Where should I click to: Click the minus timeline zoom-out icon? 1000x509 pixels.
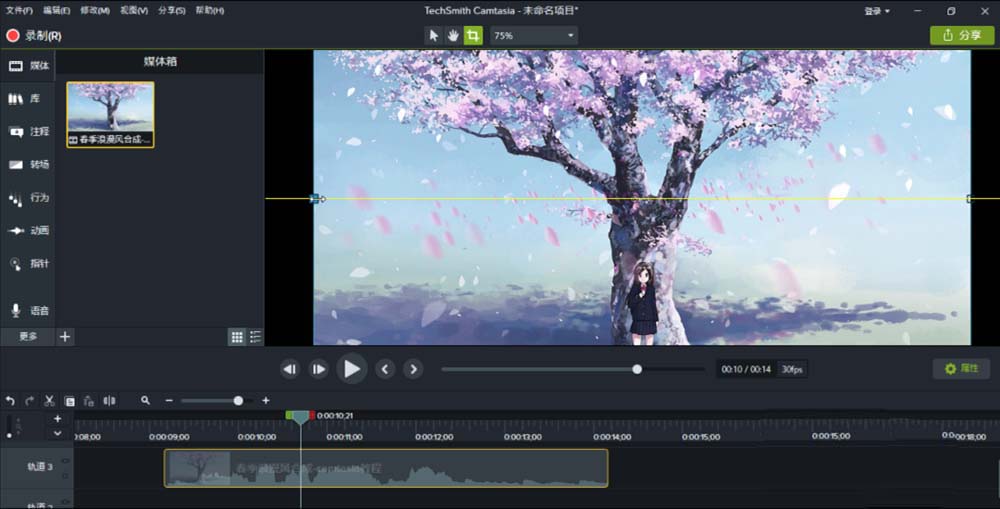[169, 401]
